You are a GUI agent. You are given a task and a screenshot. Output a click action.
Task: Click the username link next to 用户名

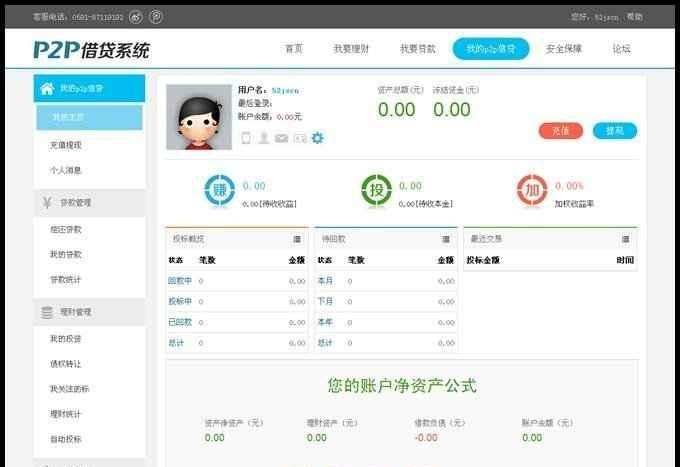285,90
